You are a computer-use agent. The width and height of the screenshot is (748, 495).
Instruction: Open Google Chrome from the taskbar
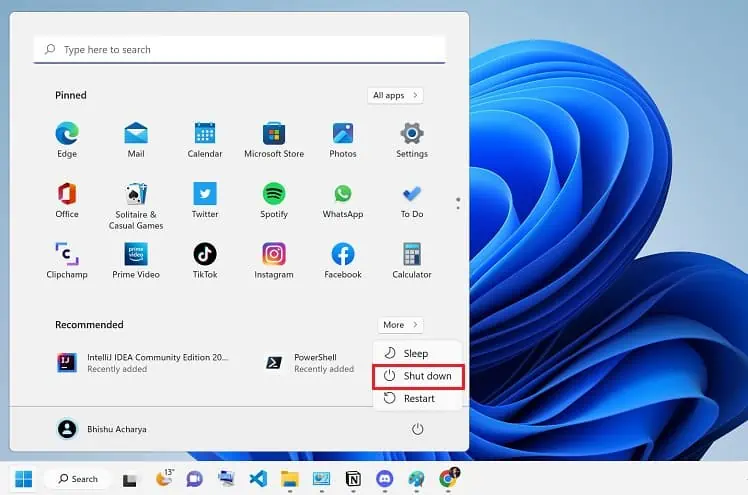tap(448, 478)
